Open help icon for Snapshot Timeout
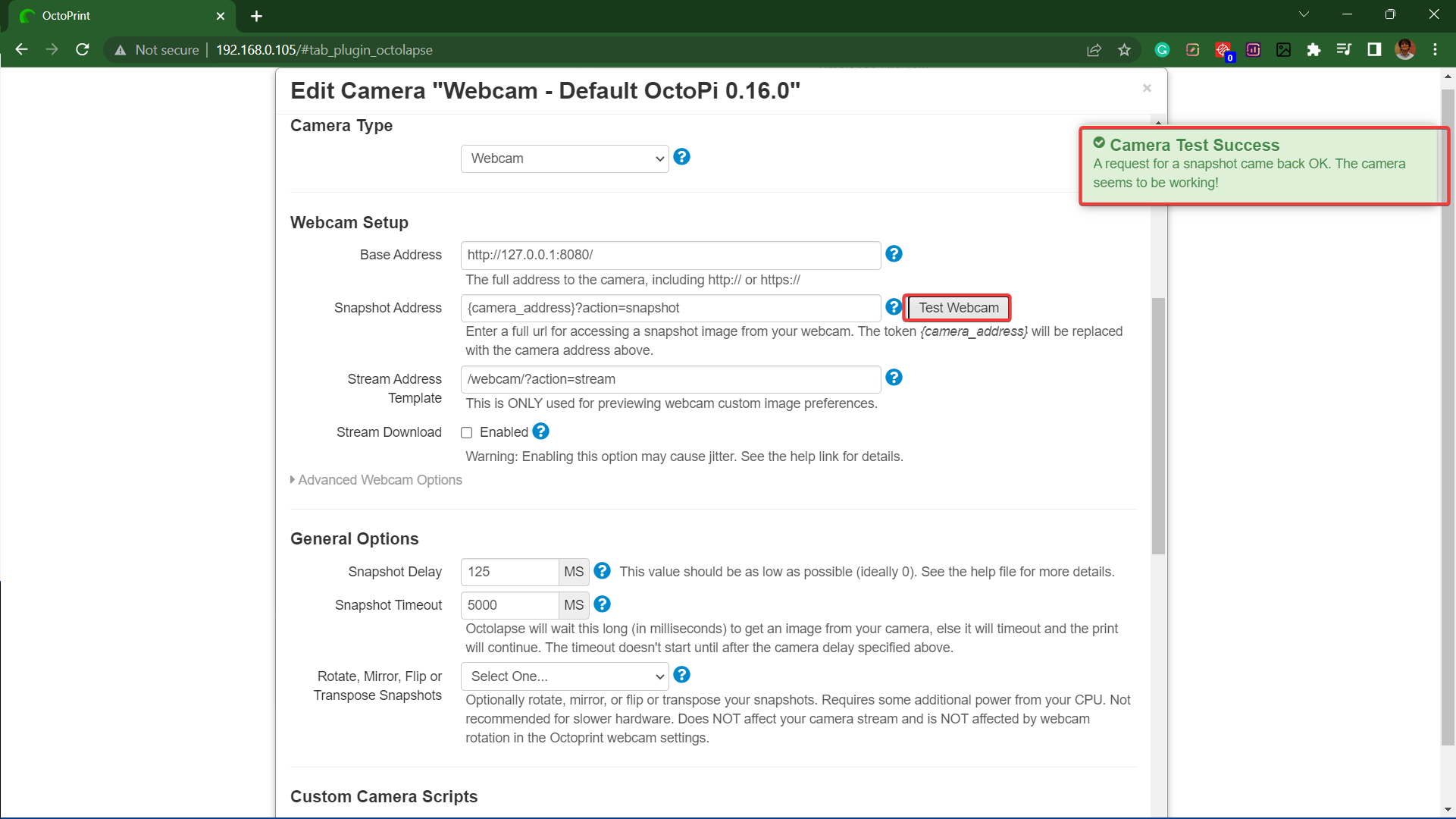 tap(602, 604)
